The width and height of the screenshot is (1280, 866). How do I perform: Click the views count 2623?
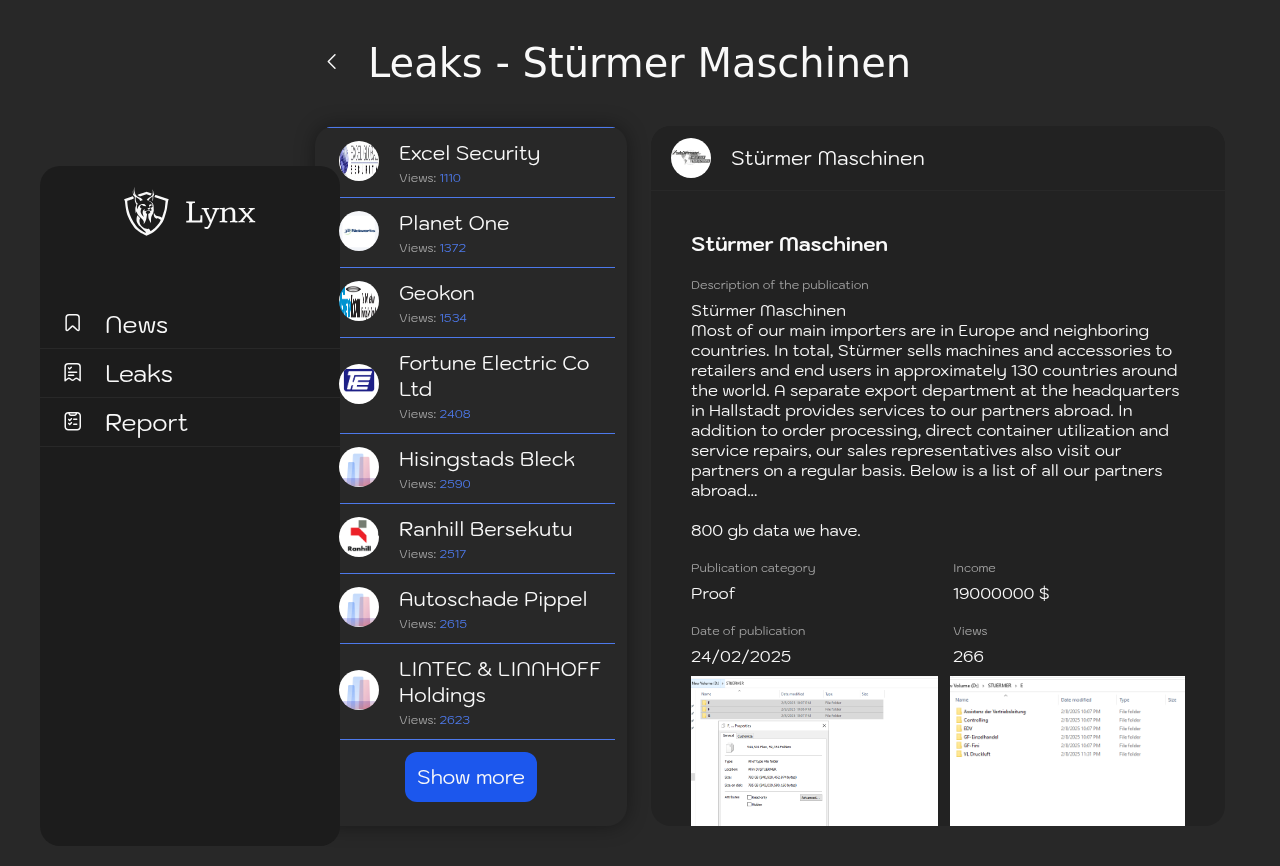(455, 720)
